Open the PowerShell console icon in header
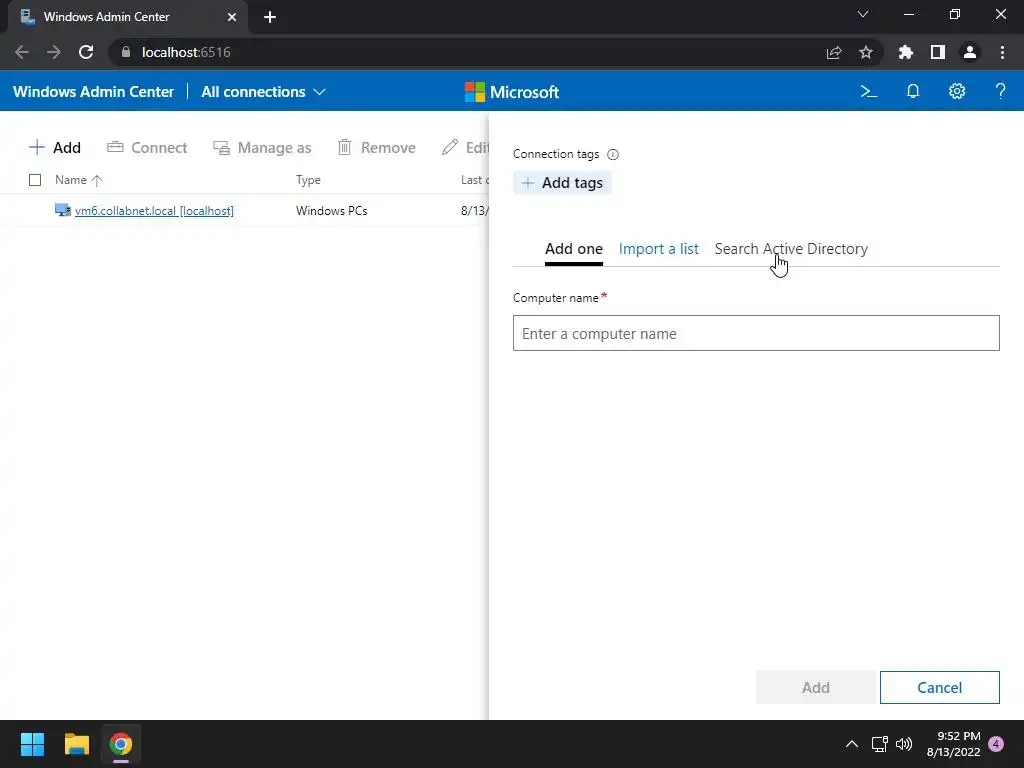This screenshot has height=768, width=1024. pos(869,91)
